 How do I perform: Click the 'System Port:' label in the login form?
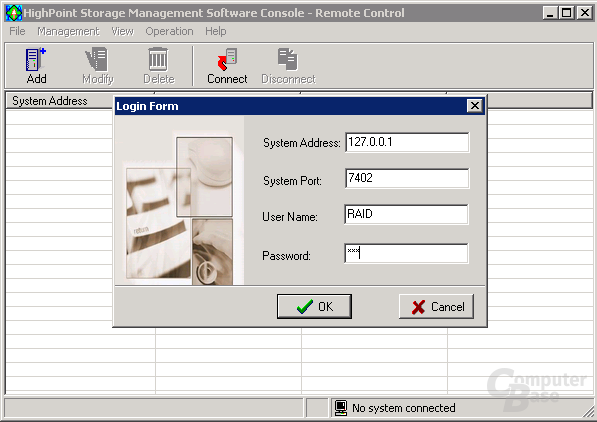pyautogui.click(x=292, y=181)
